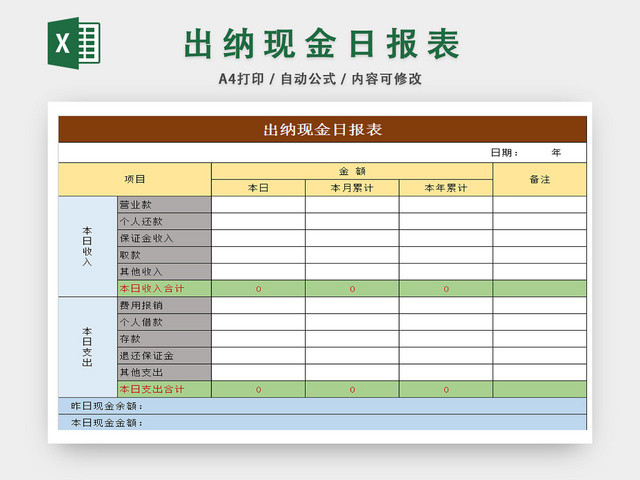Select 本日收入合计 本年累计 total showing 0
Viewport: 640px width, 480px height.
446,289
